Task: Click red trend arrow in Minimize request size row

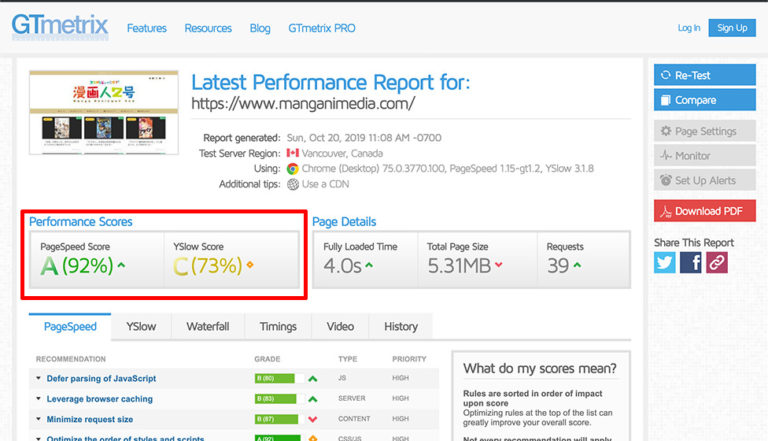Action: click(x=312, y=419)
